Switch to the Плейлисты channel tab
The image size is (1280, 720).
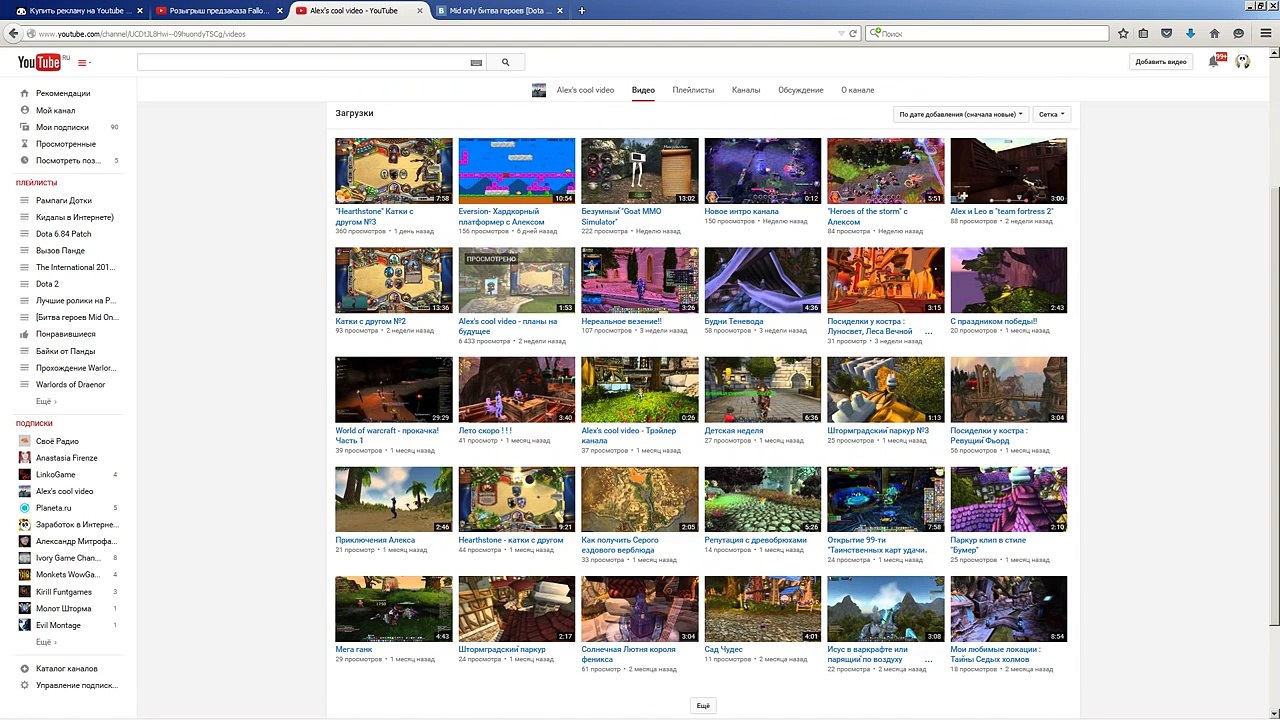click(x=693, y=90)
